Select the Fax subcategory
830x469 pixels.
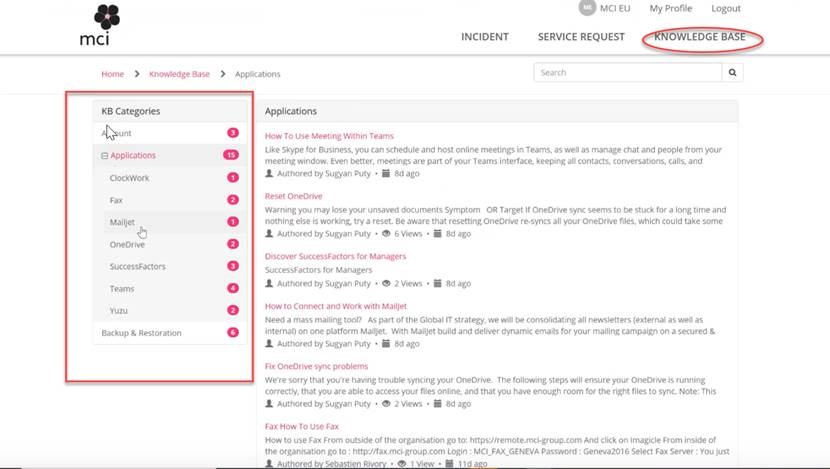pyautogui.click(x=116, y=200)
